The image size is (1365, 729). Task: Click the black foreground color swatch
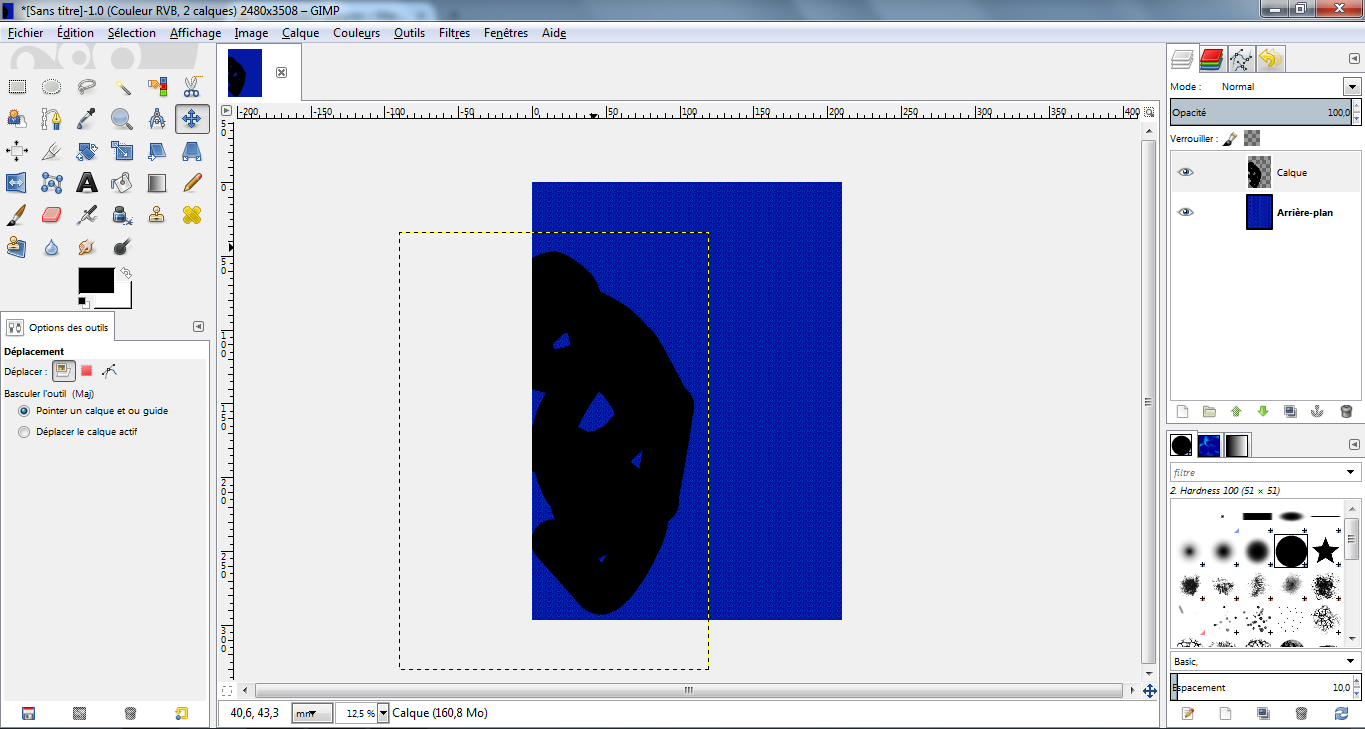coord(96,280)
